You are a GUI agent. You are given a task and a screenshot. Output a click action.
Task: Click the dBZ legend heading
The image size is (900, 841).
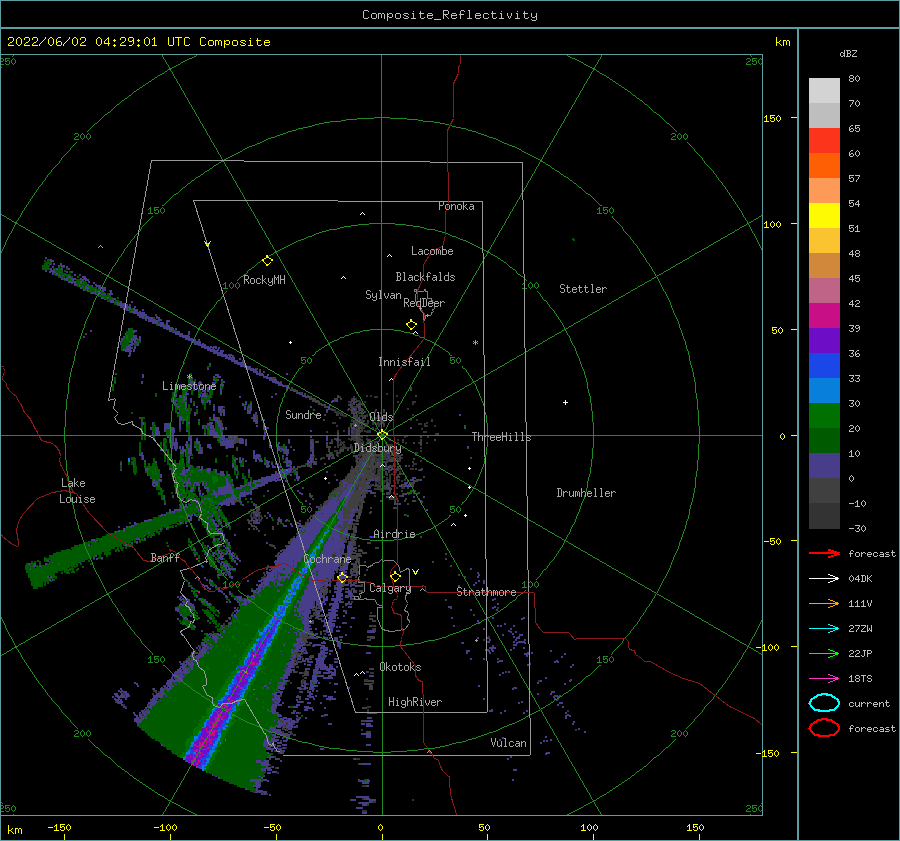(x=848, y=53)
